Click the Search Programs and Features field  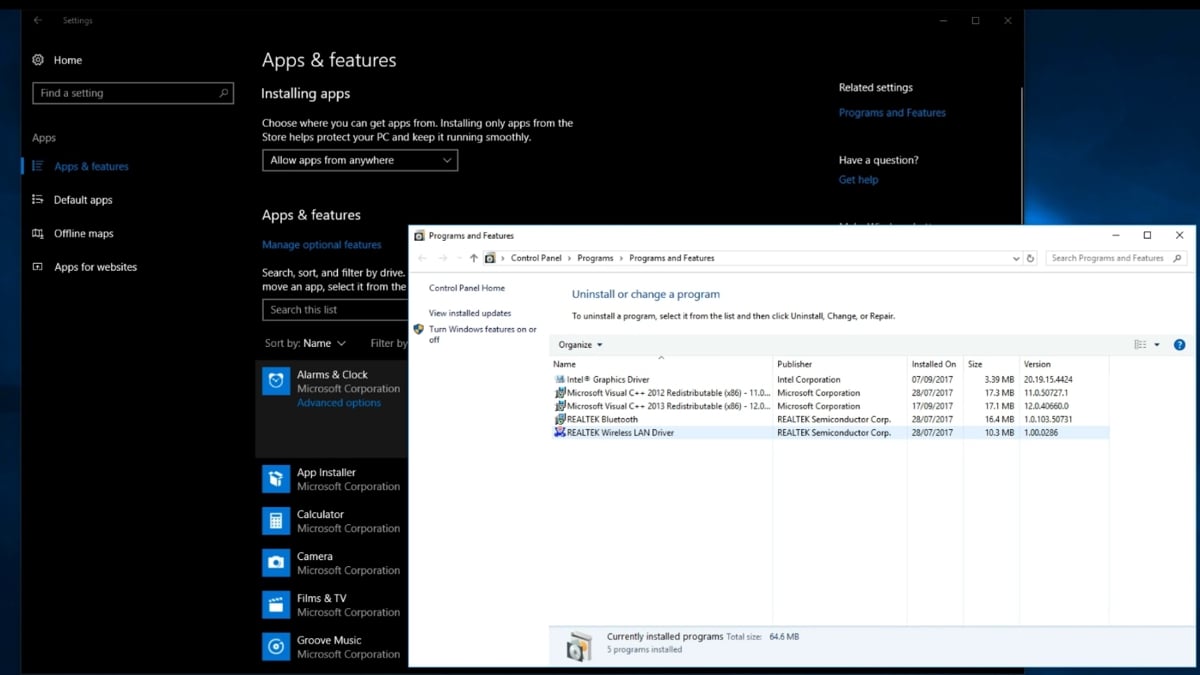[1116, 258]
